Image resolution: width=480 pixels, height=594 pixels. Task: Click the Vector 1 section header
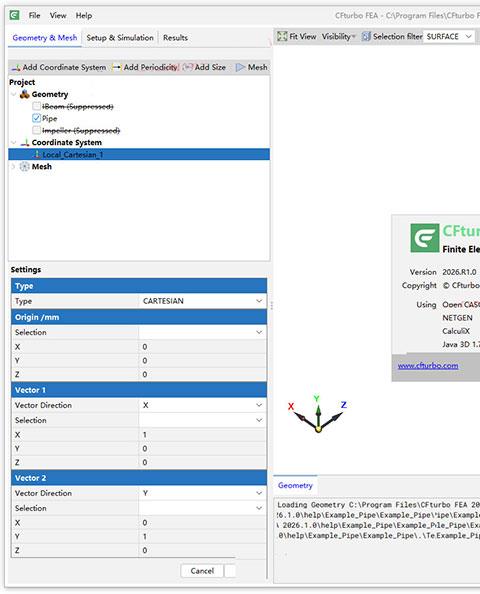[139, 390]
